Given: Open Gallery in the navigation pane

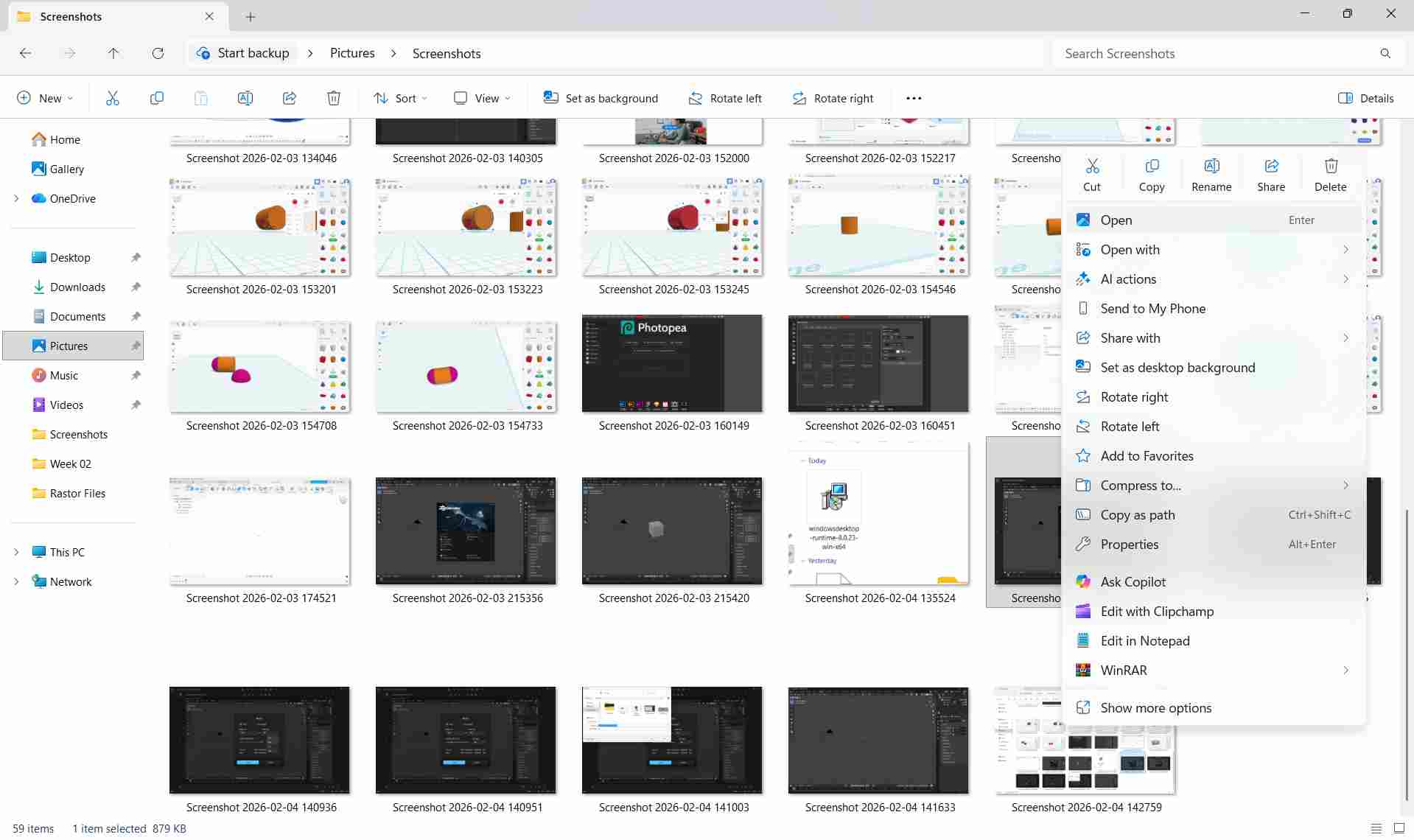Looking at the screenshot, I should pyautogui.click(x=57, y=169).
